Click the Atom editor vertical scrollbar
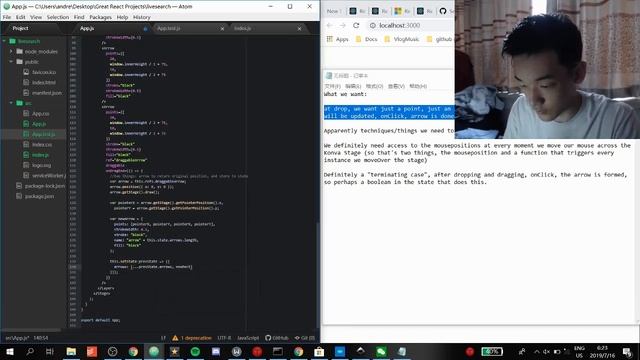Viewport: 640px width, 360px height. coord(318,274)
